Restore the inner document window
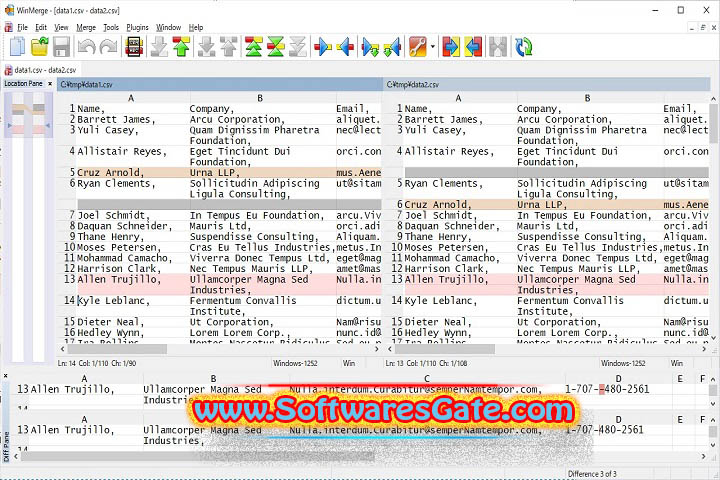This screenshot has height=480, width=720. (703, 28)
